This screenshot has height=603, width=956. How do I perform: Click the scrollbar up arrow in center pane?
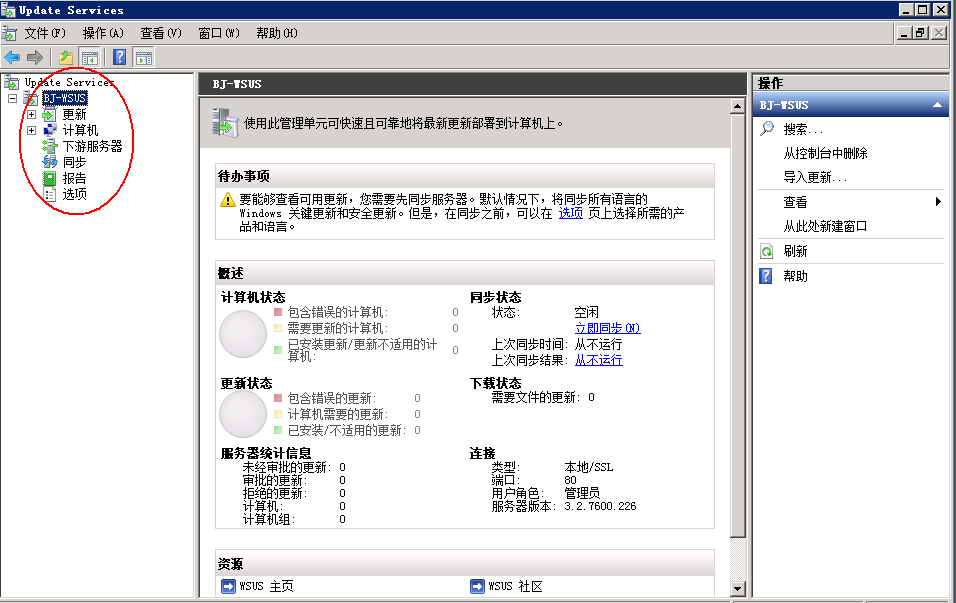pos(738,106)
